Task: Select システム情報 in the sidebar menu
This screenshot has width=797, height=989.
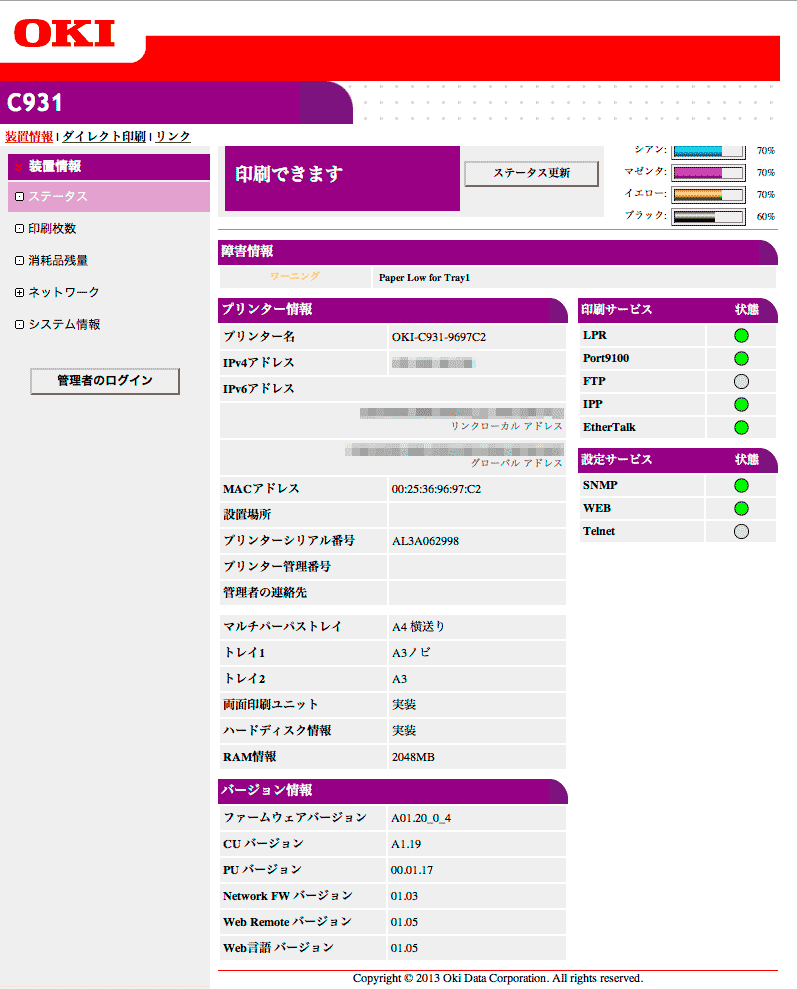Action: (x=64, y=324)
